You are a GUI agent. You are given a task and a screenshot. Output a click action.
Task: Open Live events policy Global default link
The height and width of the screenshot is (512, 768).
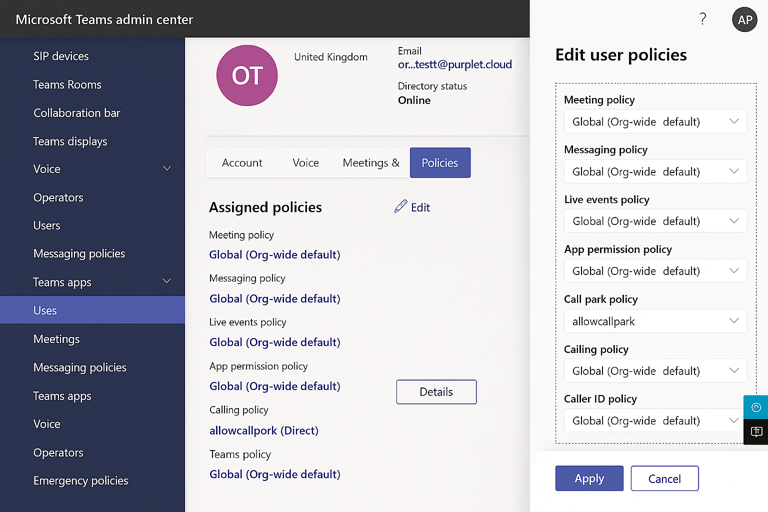[274, 342]
